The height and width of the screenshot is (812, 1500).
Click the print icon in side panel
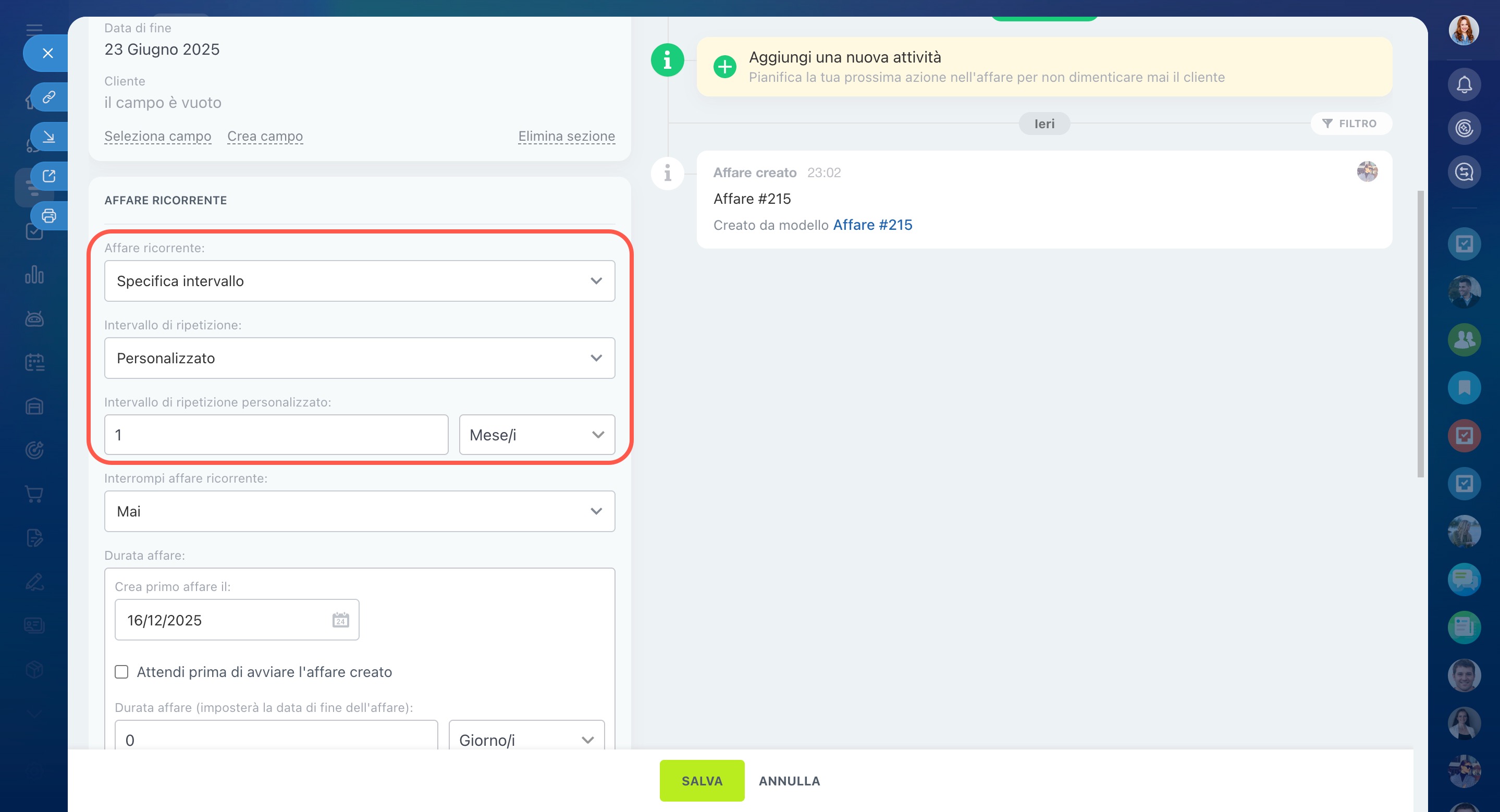pos(49,216)
